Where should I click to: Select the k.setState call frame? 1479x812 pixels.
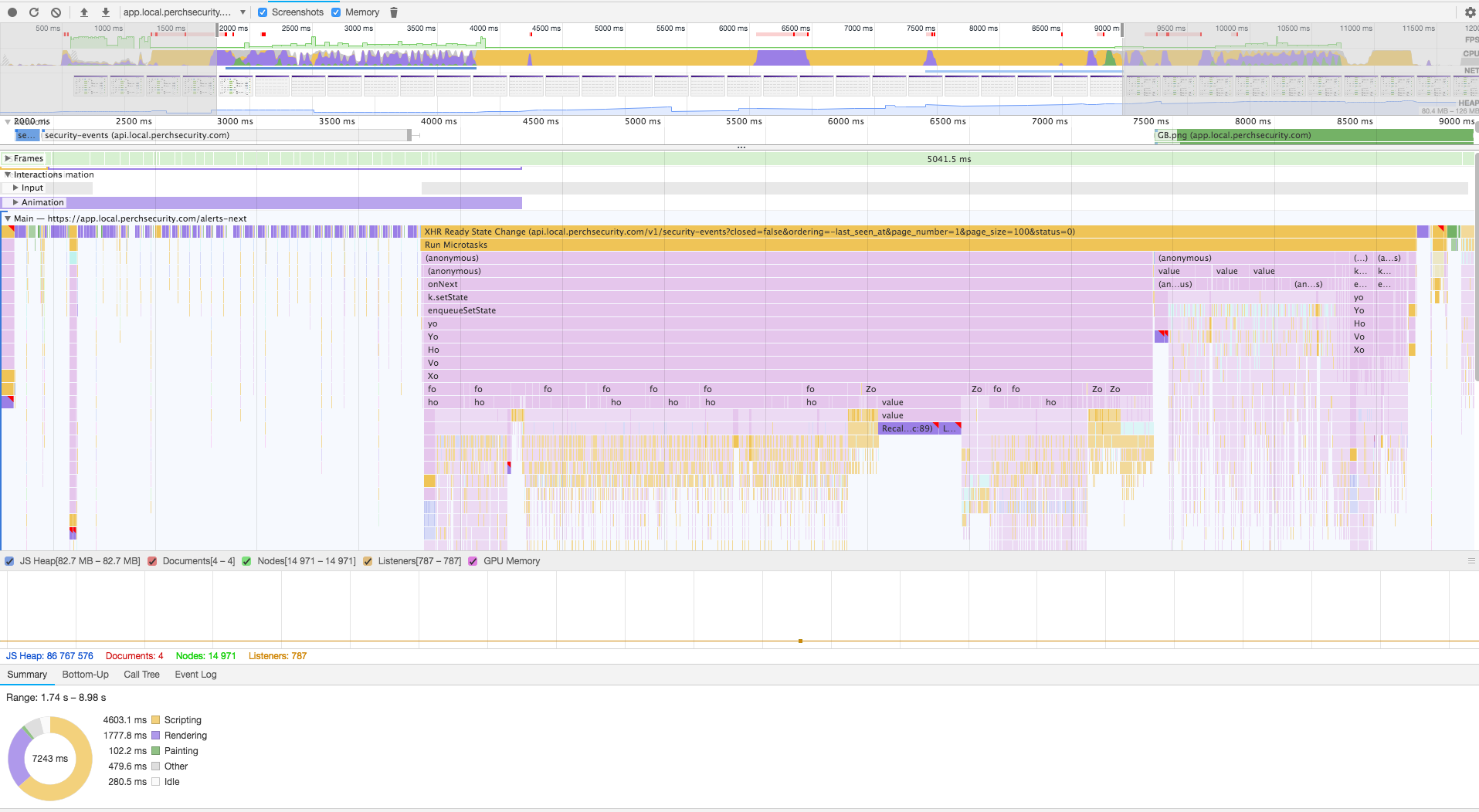pyautogui.click(x=788, y=297)
